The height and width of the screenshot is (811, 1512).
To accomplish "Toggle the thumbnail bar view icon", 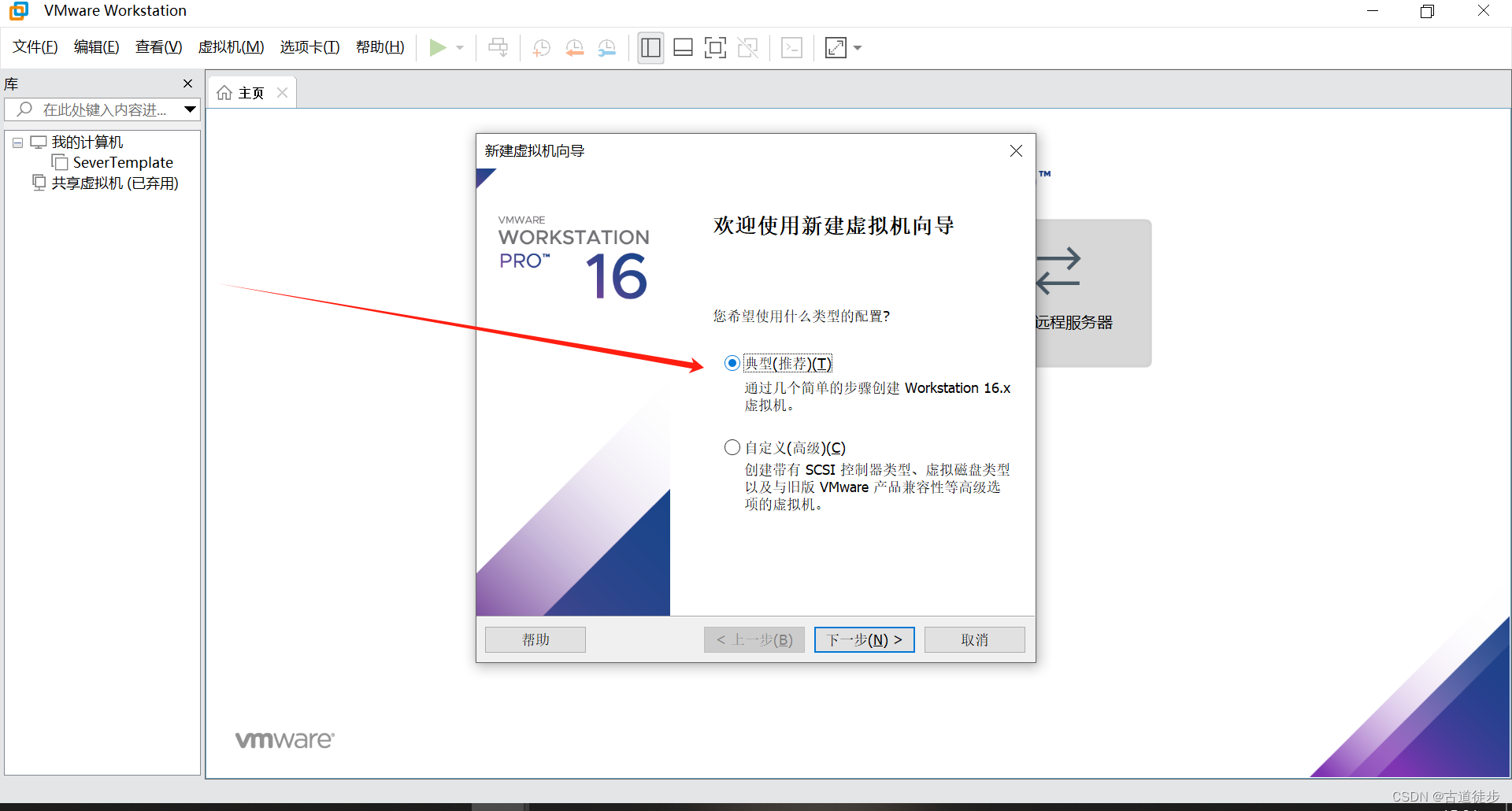I will tap(683, 48).
